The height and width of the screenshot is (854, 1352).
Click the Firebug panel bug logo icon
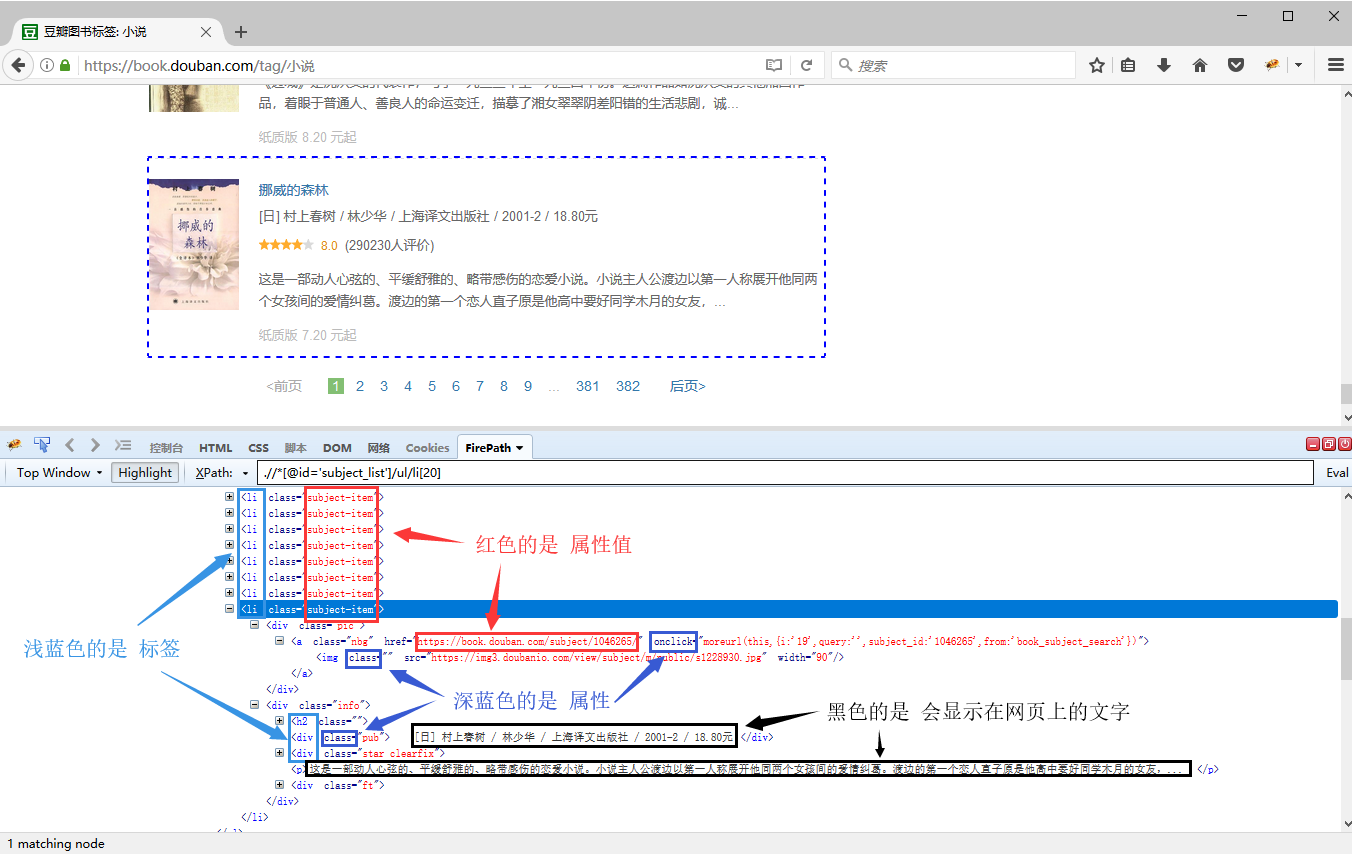pyautogui.click(x=14, y=446)
